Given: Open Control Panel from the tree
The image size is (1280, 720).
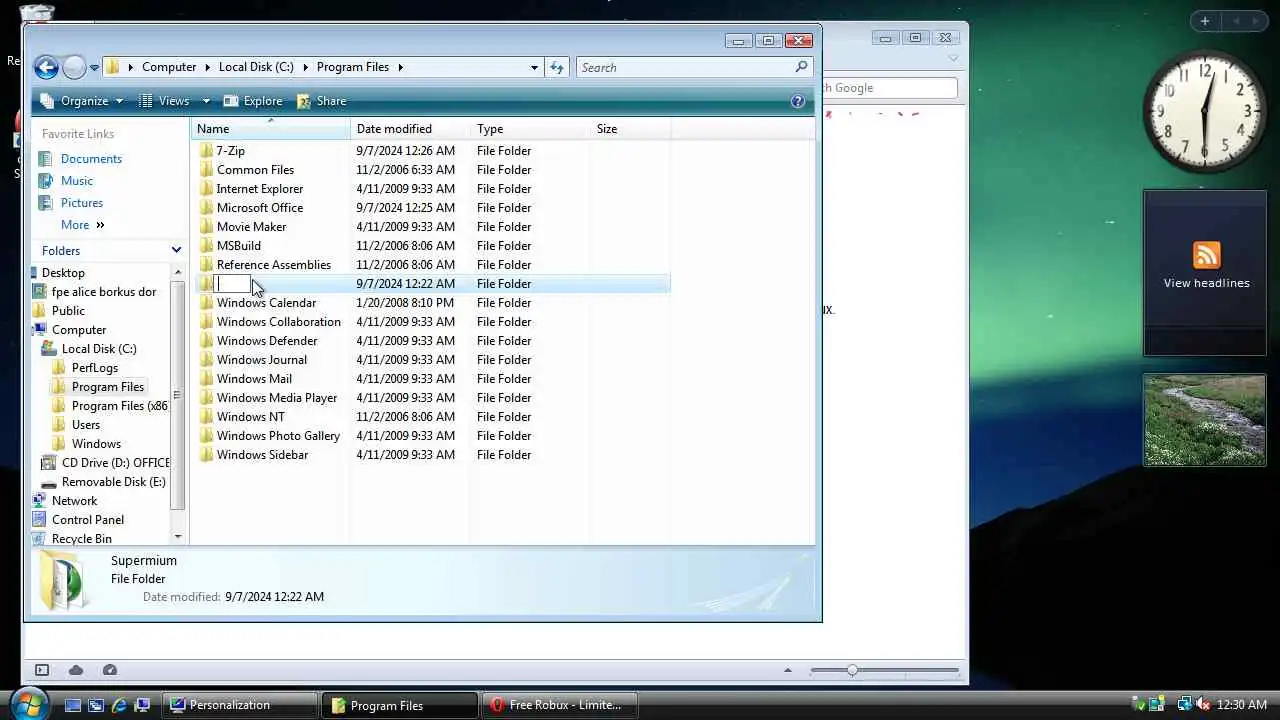Looking at the screenshot, I should point(88,520).
